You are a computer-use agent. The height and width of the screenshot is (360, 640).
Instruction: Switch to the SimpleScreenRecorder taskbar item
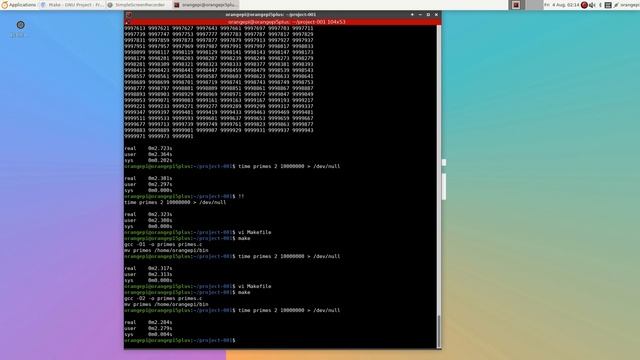coord(136,5)
